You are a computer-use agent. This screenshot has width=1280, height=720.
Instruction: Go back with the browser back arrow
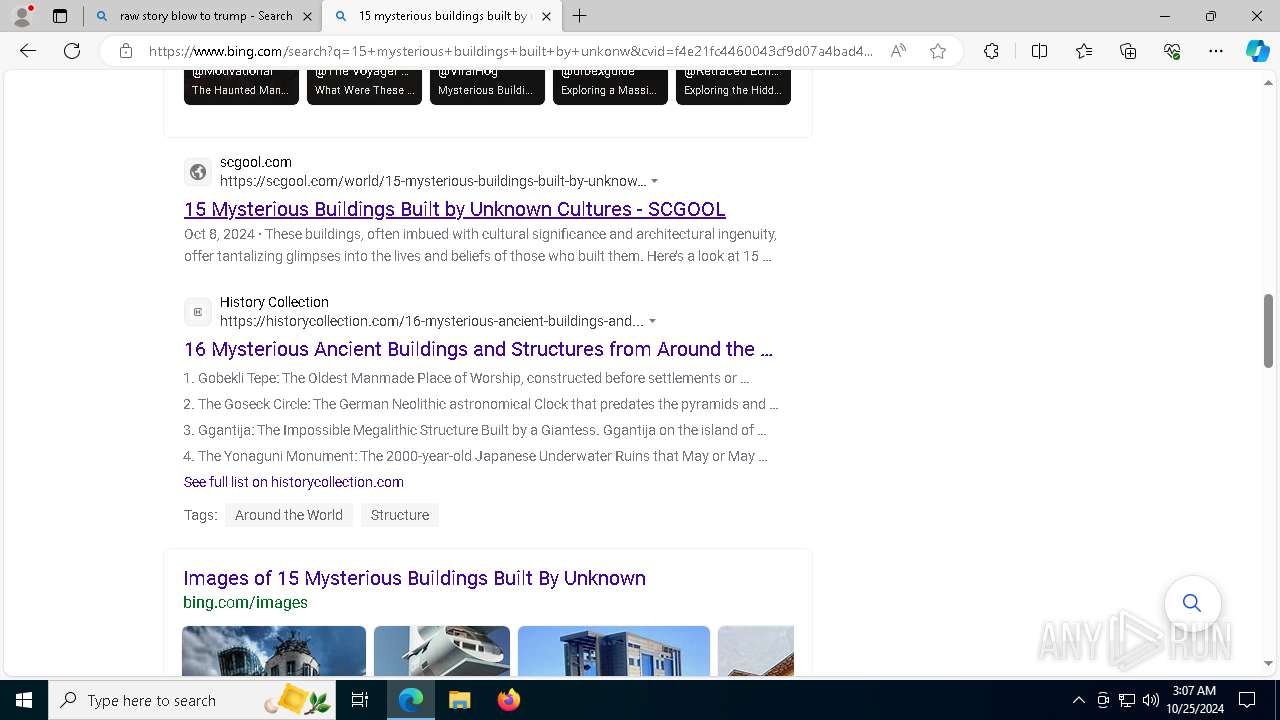pos(28,51)
